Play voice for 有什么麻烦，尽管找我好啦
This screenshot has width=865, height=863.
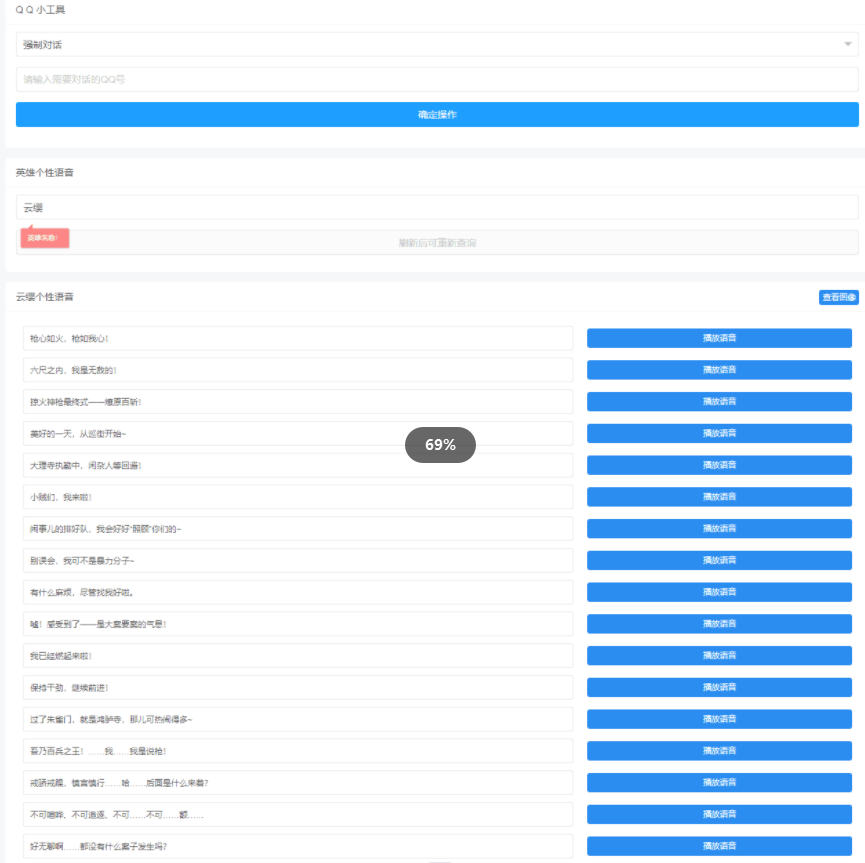(x=719, y=592)
